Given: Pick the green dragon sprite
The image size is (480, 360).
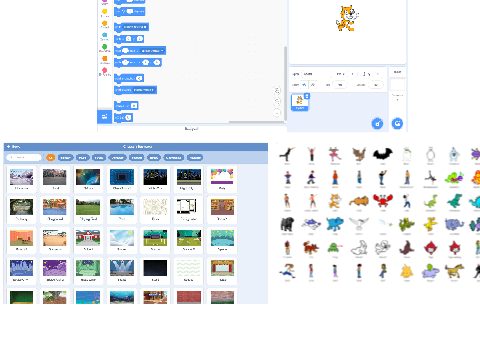Looking at the screenshot, I should (x=406, y=224).
